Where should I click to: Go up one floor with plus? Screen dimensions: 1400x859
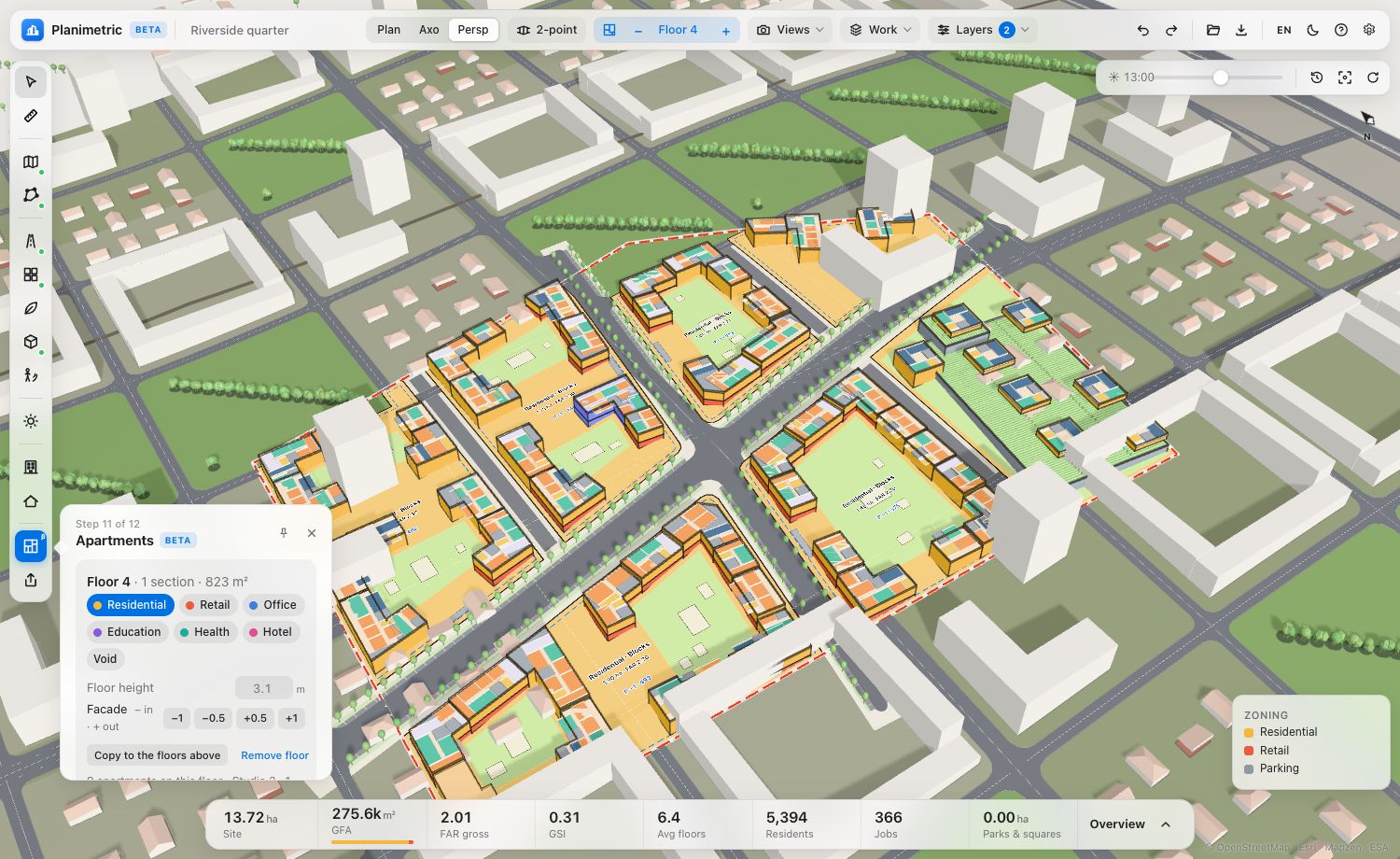tap(726, 30)
